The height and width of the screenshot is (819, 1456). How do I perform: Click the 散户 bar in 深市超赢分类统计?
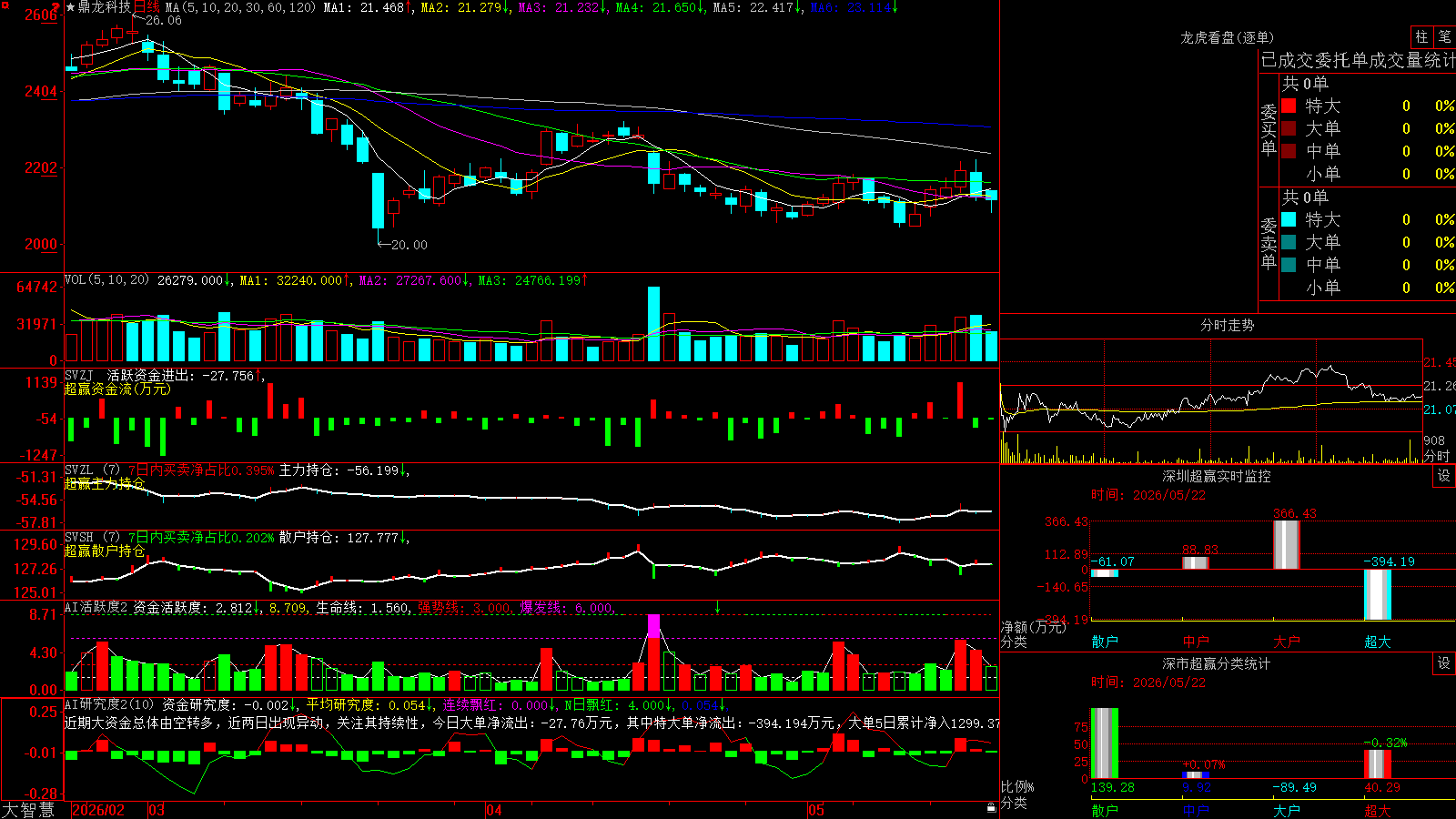(1105, 743)
